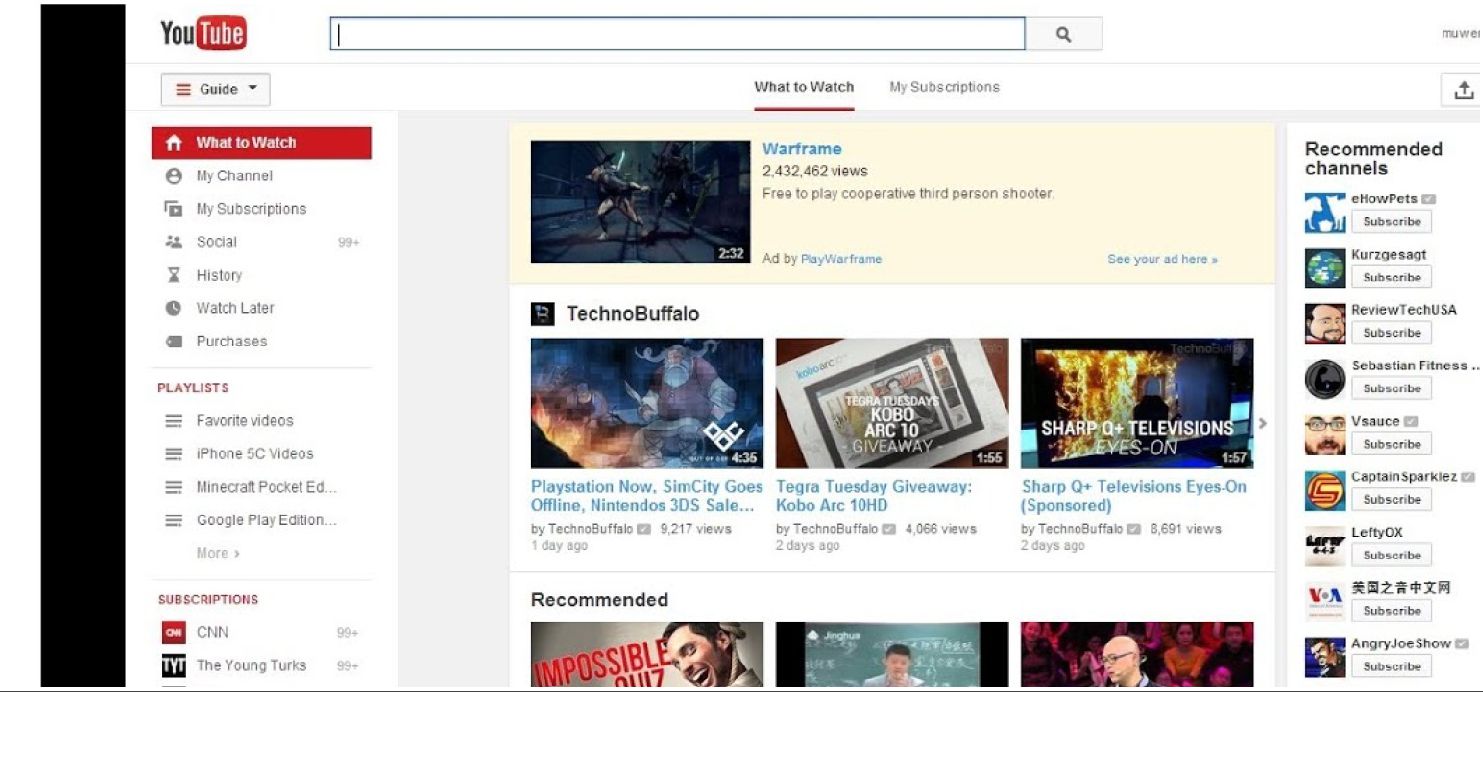Expand More playlists link
Viewport: 1483px width, 774px height.
[218, 553]
